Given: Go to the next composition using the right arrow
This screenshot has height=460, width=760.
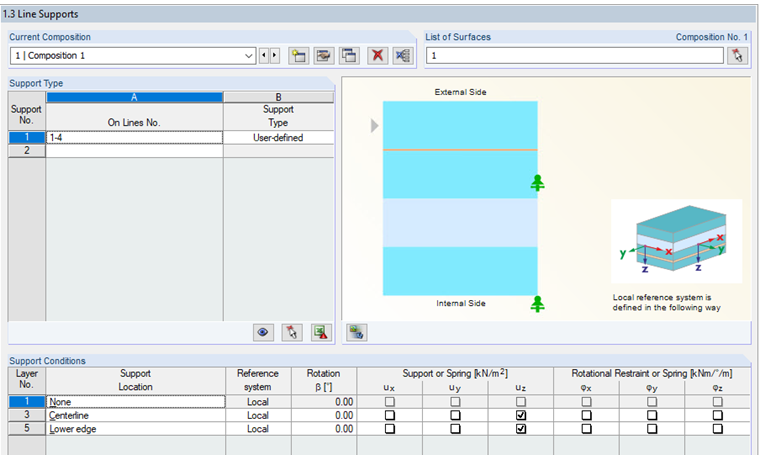Looking at the screenshot, I should [x=275, y=56].
